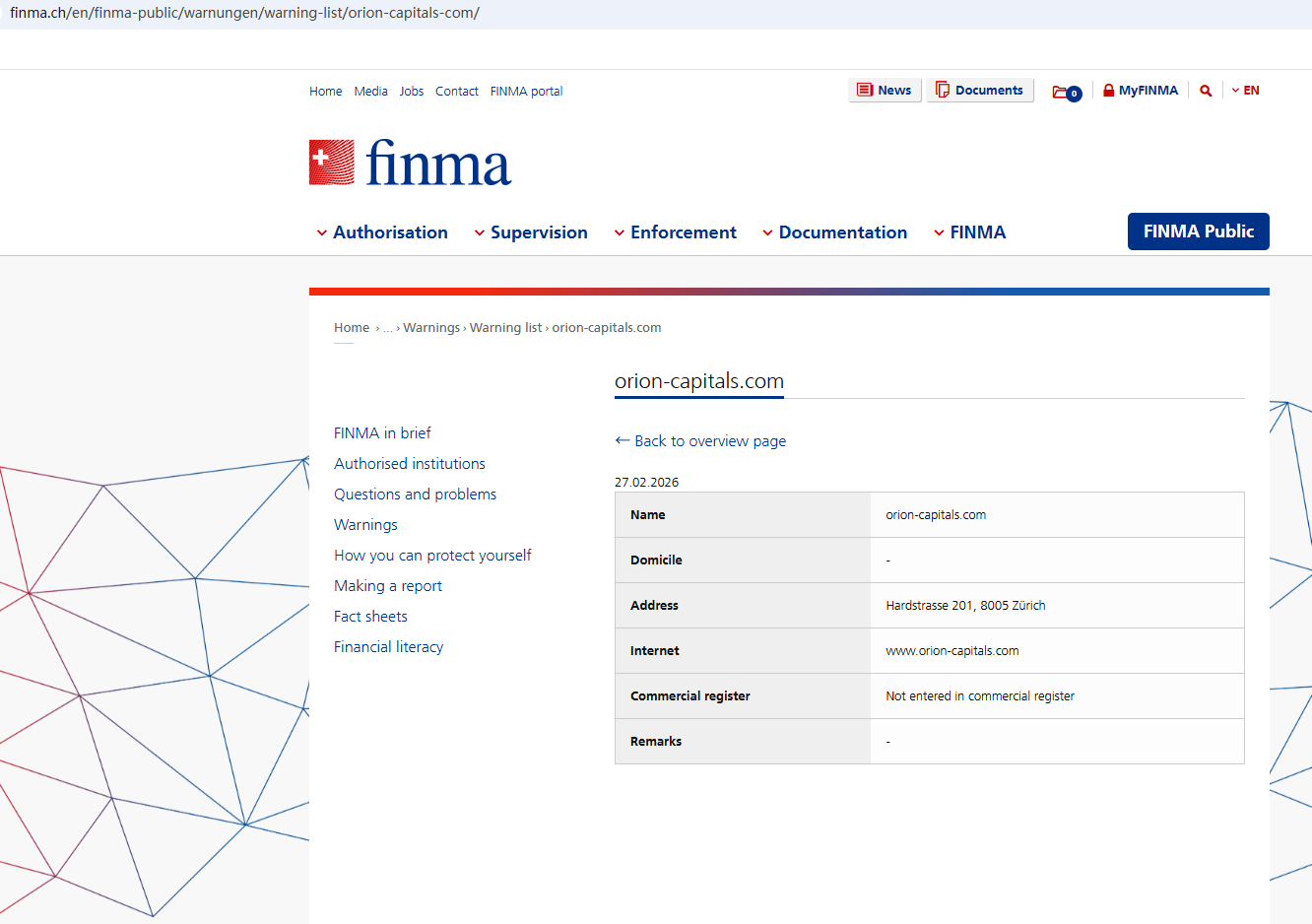The height and width of the screenshot is (924, 1312).
Task: Open the Documents button
Action: 980,90
